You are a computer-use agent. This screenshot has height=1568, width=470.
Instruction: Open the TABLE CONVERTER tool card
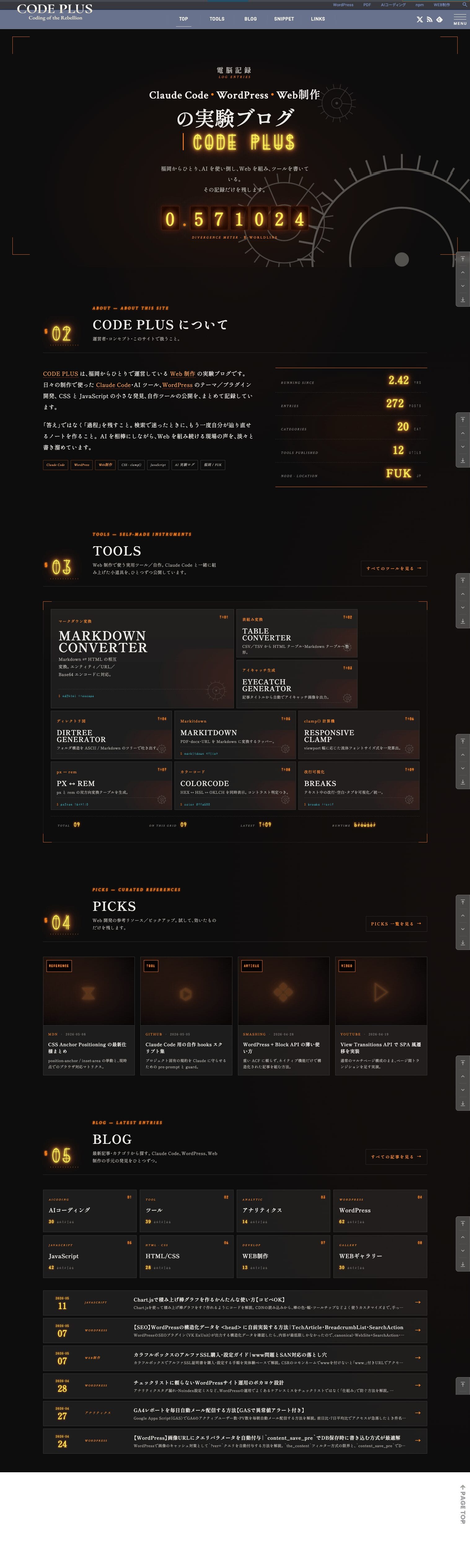[x=296, y=633]
